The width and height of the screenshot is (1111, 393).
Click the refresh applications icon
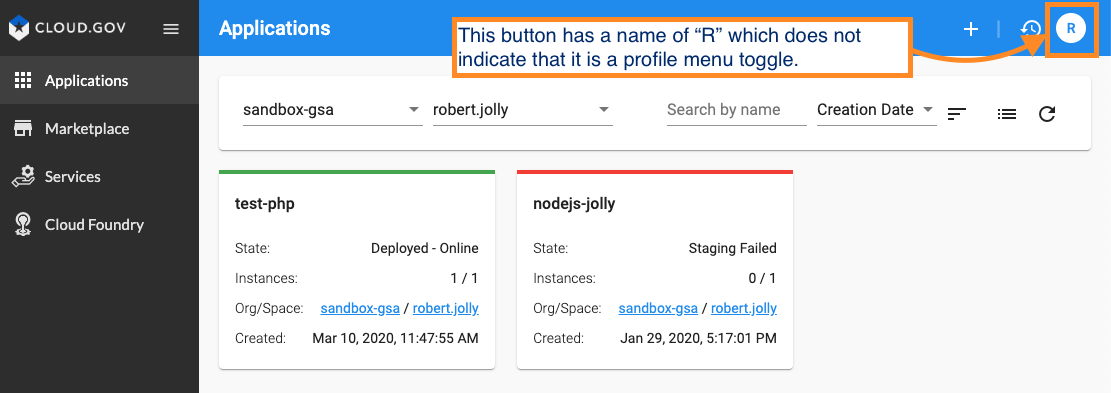pyautogui.click(x=1047, y=113)
